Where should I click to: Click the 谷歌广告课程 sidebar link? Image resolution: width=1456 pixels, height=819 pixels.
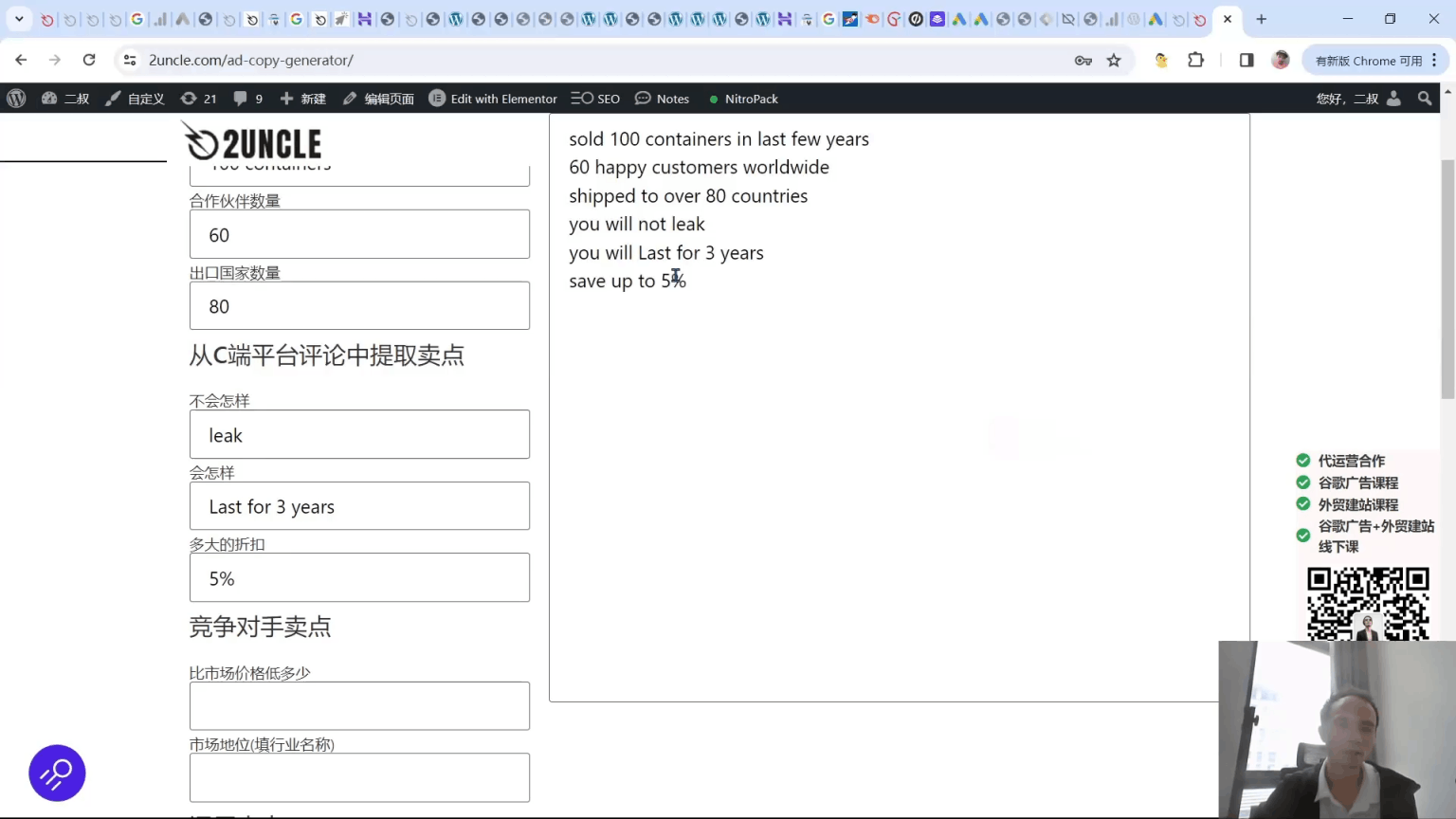click(1357, 482)
